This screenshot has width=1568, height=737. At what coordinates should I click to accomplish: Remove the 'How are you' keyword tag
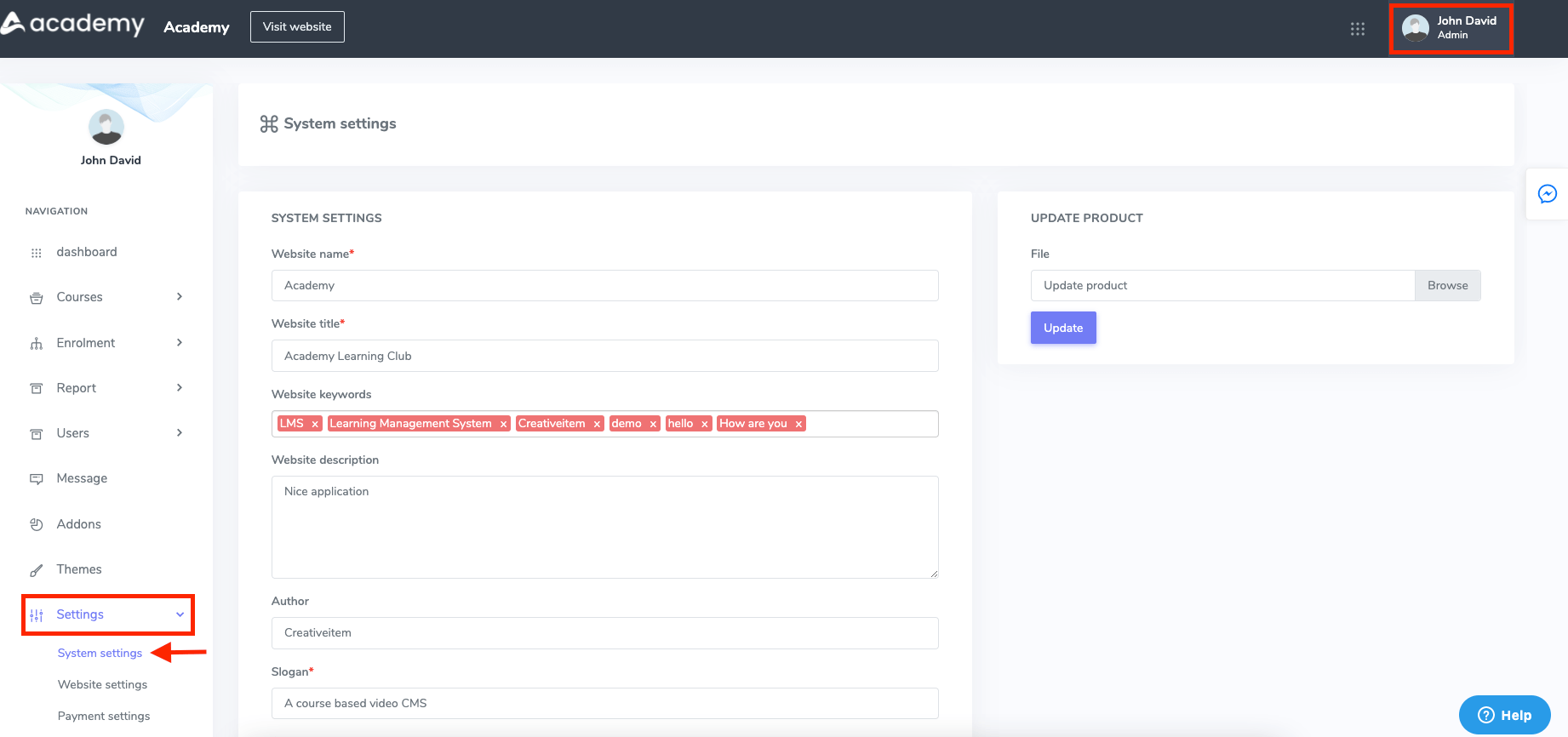point(798,424)
